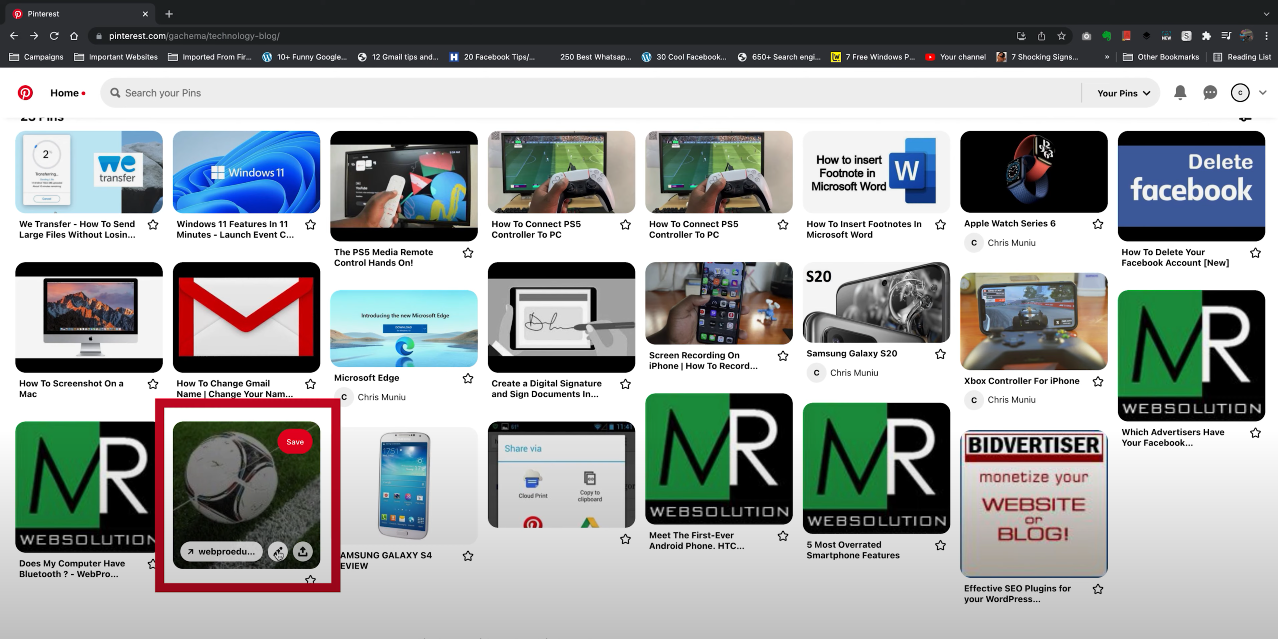Open a new tab with the plus icon
The height and width of the screenshot is (639, 1278).
[x=168, y=14]
